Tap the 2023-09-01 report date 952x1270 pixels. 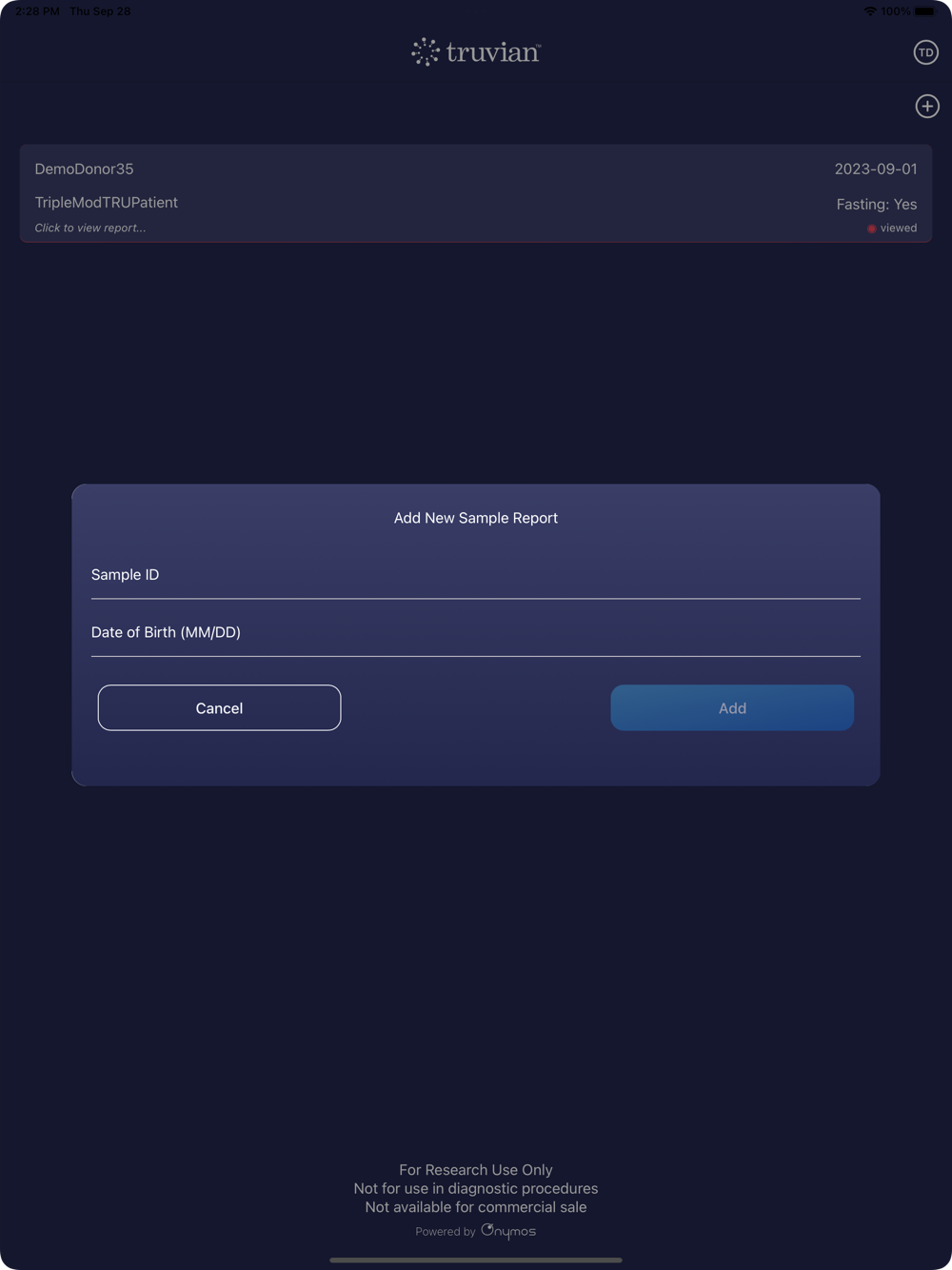[876, 169]
